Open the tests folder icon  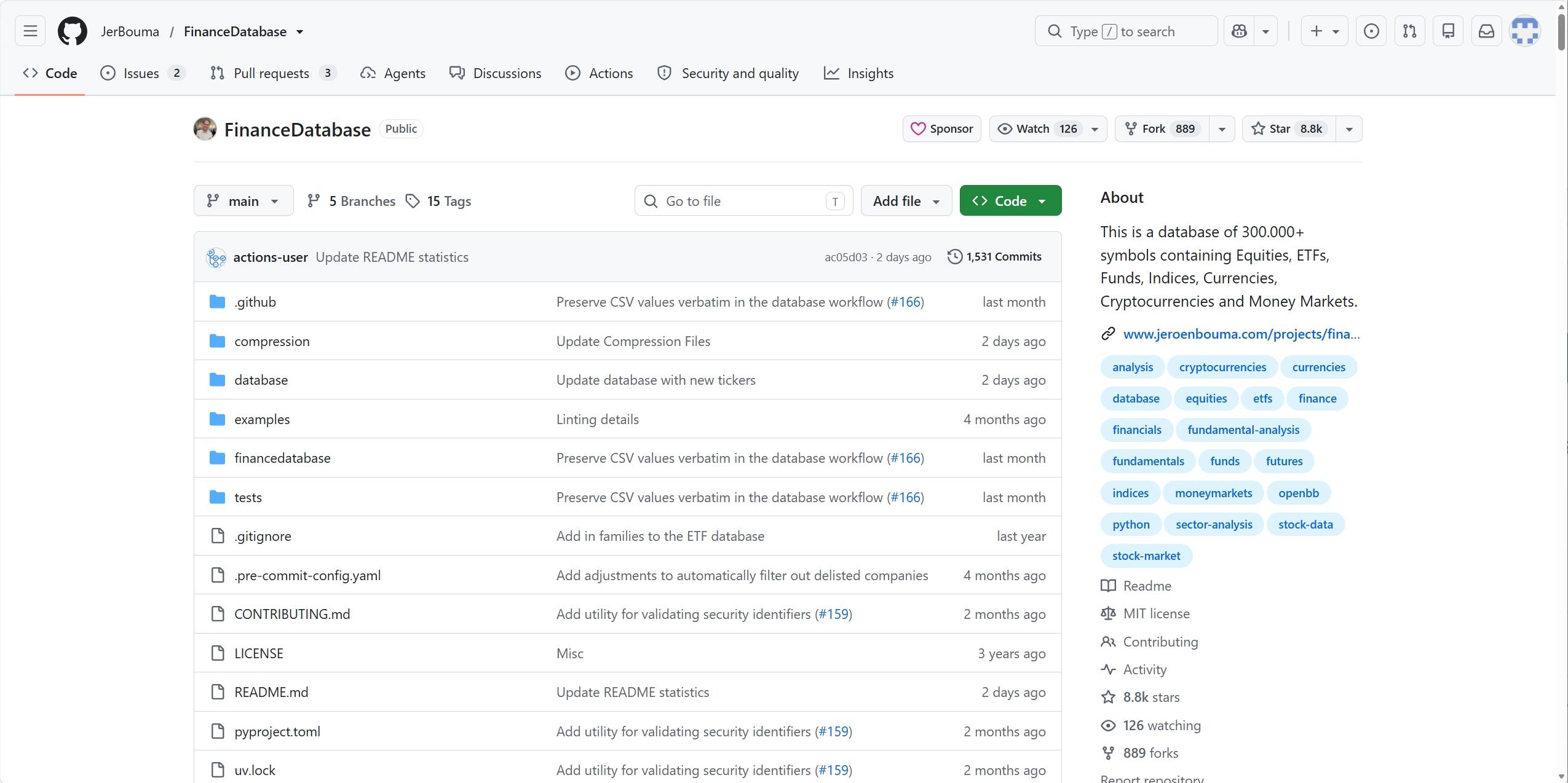(x=217, y=497)
